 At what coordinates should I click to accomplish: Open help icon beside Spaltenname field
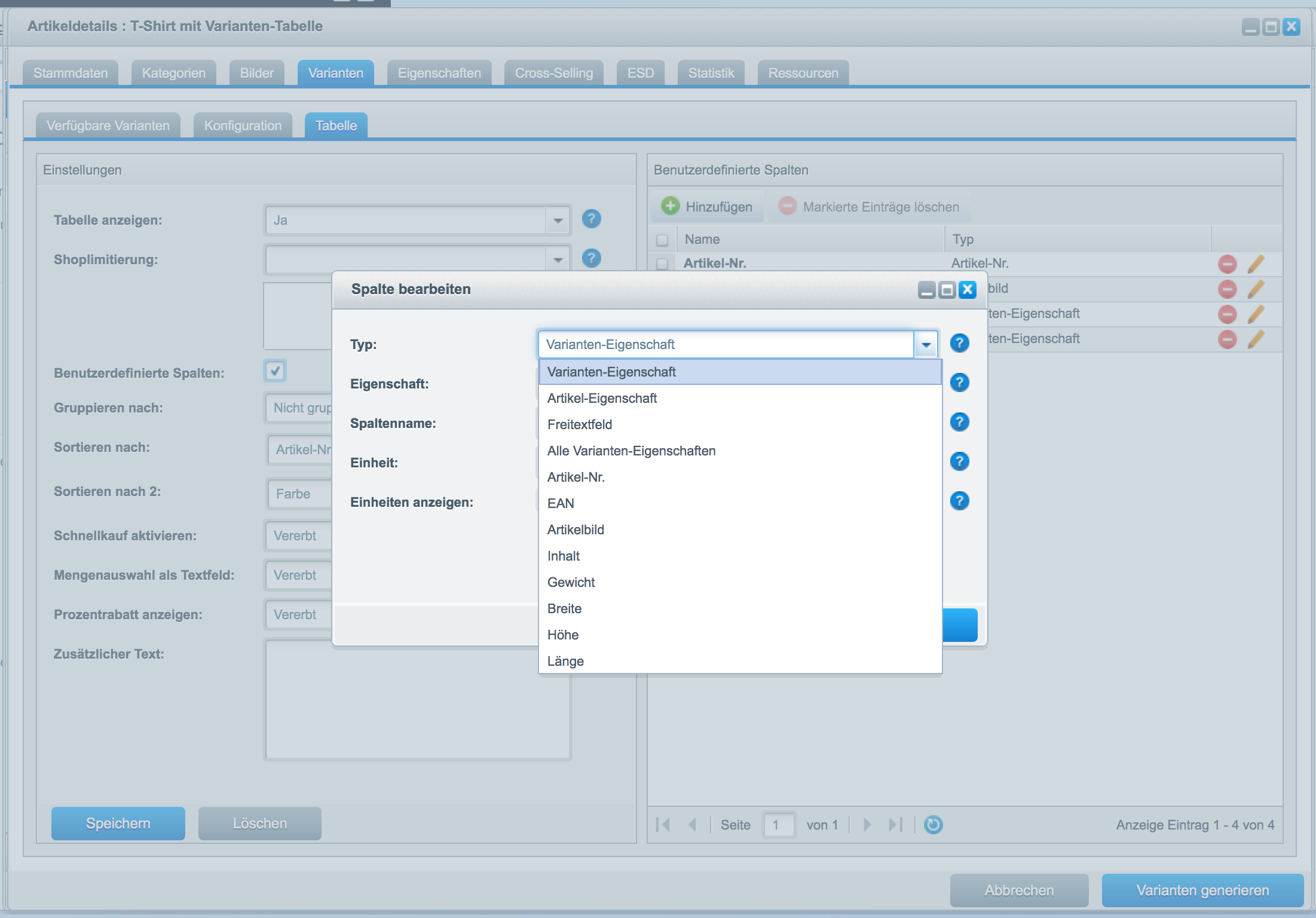[x=959, y=422]
